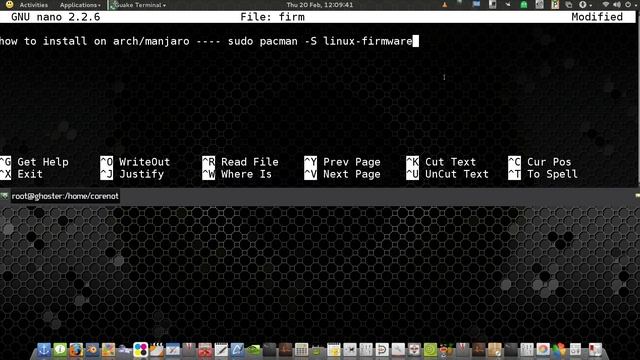Launch the blue anchor dock icon
The width and height of the screenshot is (640, 360).
[x=44, y=349]
